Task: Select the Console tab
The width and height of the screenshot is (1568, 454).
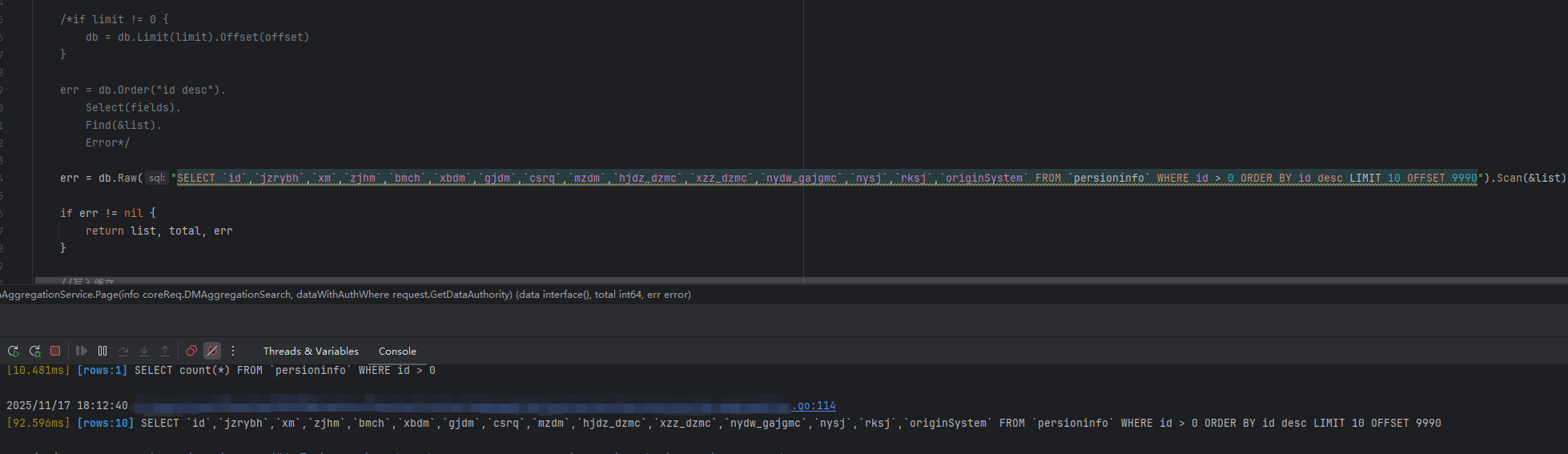Action: 397,351
